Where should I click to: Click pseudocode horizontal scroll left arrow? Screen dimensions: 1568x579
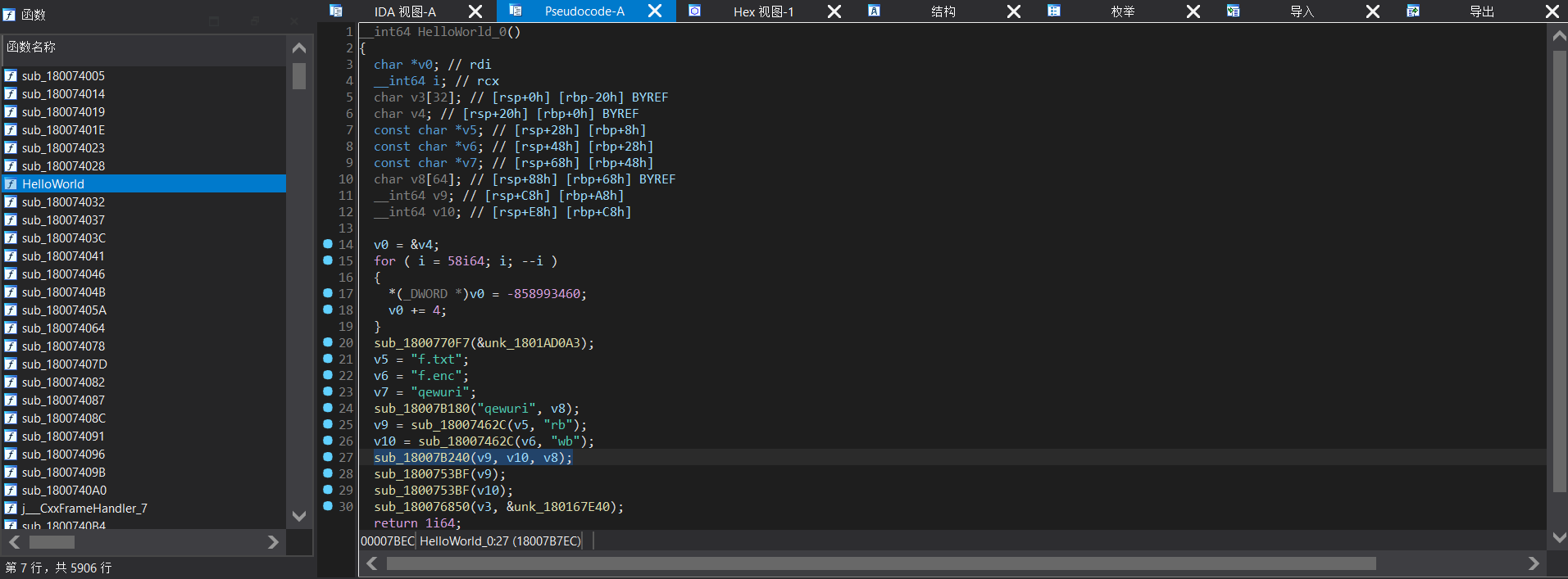(371, 563)
